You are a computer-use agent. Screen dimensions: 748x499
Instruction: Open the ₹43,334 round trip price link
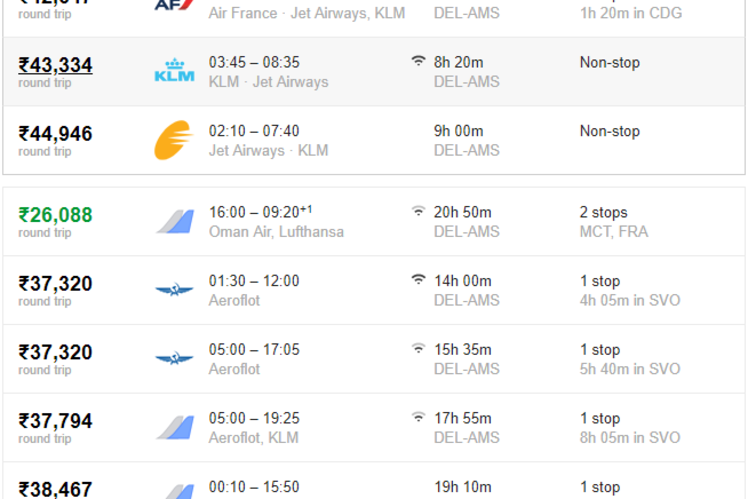tap(55, 65)
